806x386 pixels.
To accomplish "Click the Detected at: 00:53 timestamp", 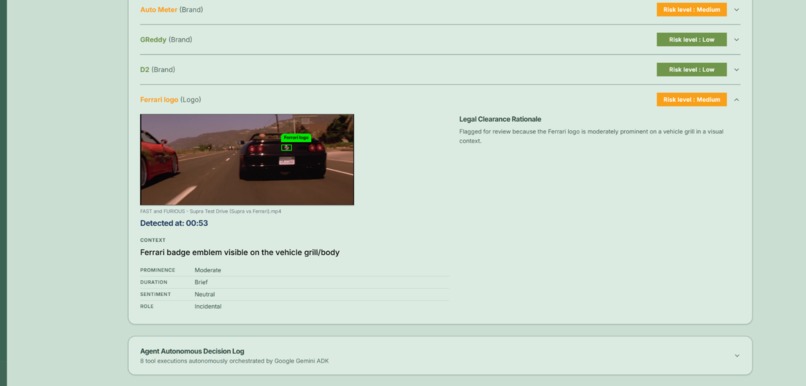I will click(x=174, y=224).
